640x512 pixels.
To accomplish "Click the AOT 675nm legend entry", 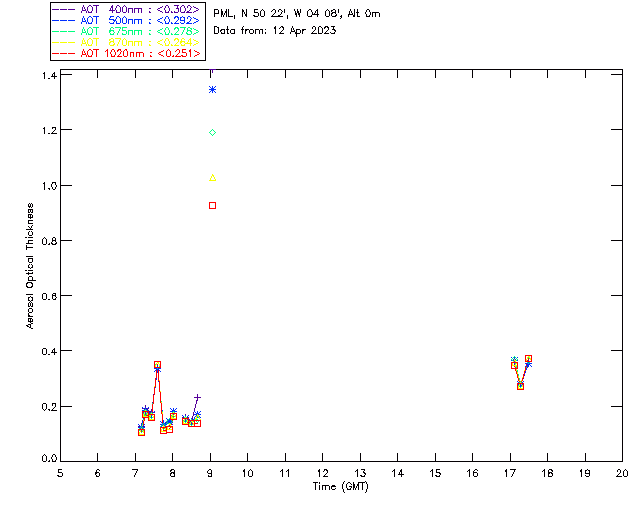I will point(126,31).
